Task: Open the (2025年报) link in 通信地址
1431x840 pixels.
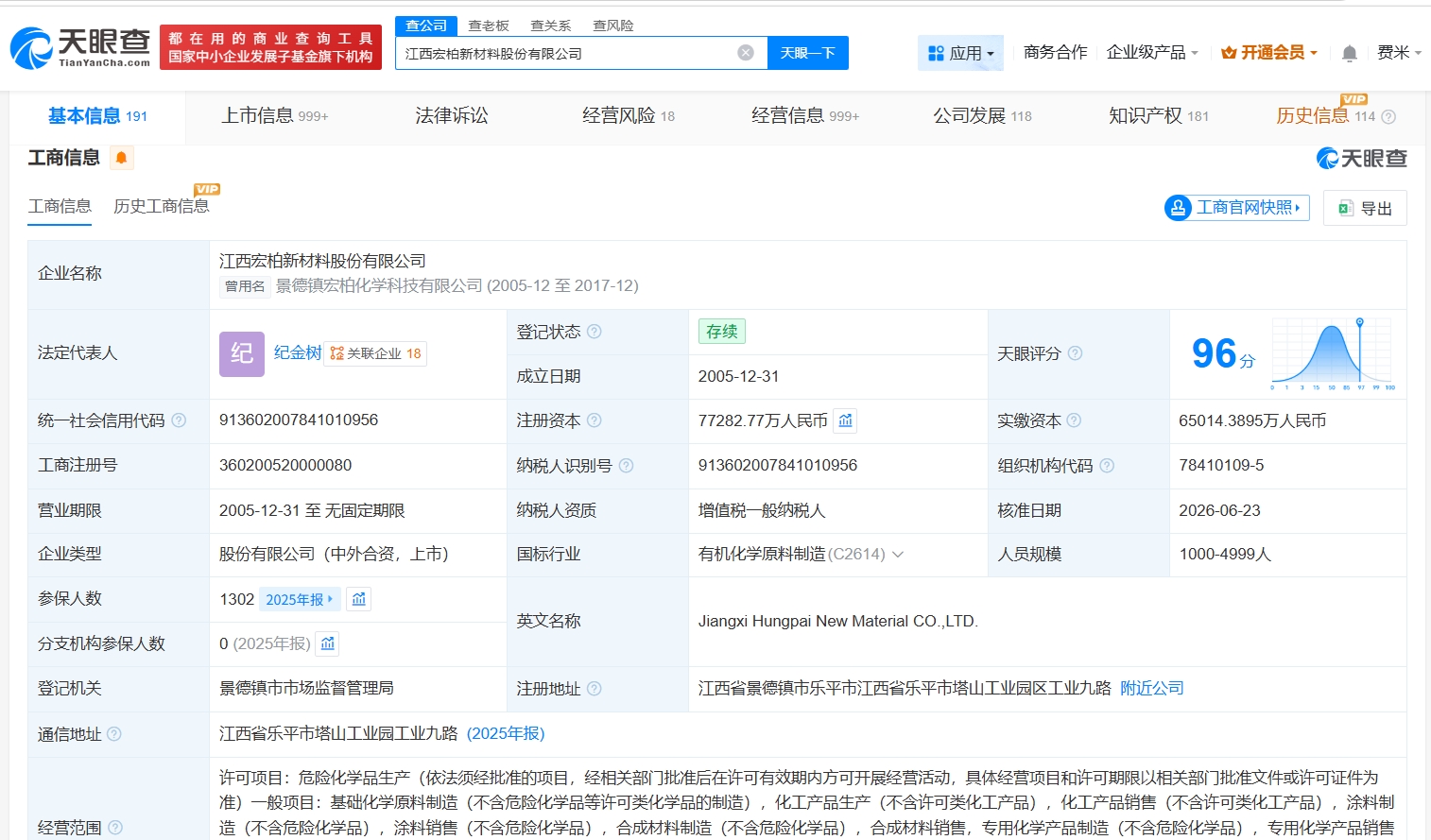Action: [506, 734]
